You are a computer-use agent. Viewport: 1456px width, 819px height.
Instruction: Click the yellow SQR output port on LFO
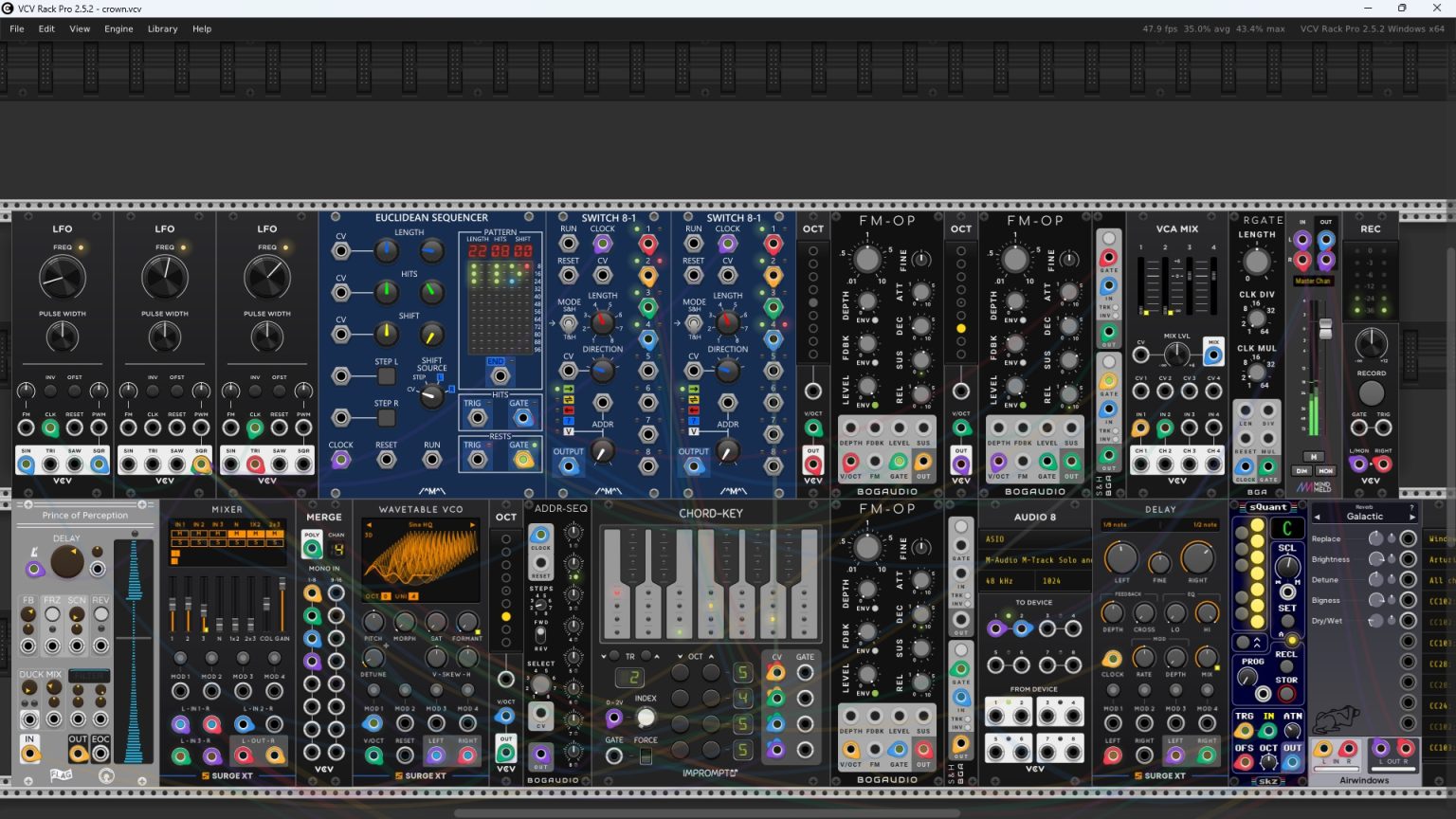[201, 464]
